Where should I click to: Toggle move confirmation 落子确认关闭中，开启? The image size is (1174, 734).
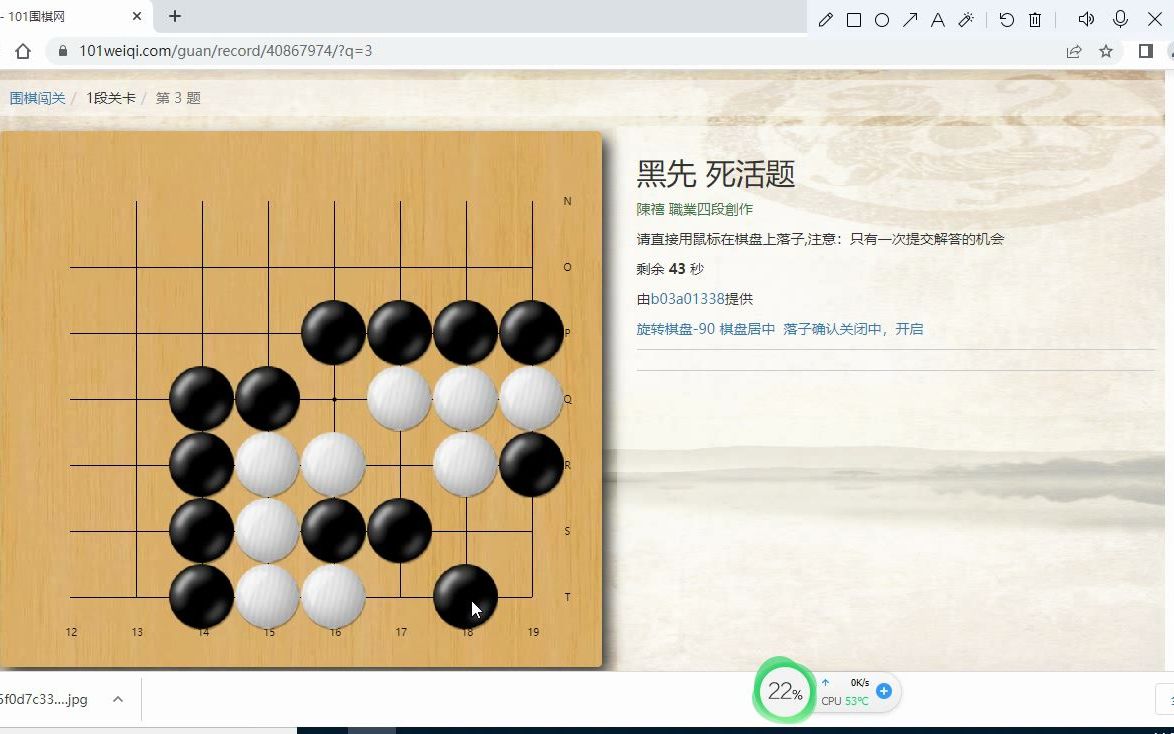click(x=853, y=329)
